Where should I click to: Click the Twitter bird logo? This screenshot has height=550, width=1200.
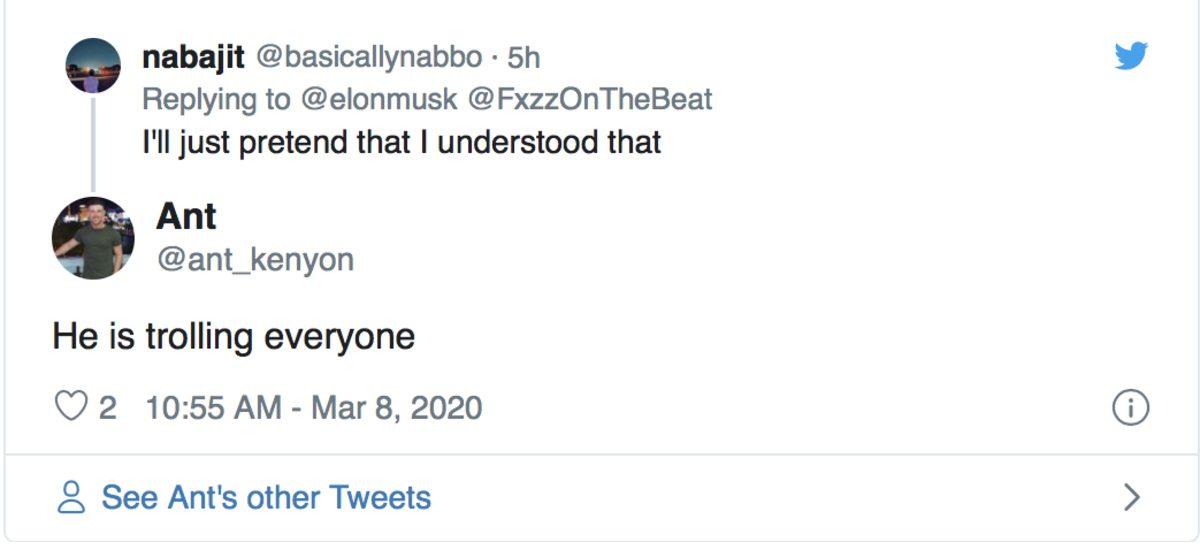pyautogui.click(x=1131, y=56)
